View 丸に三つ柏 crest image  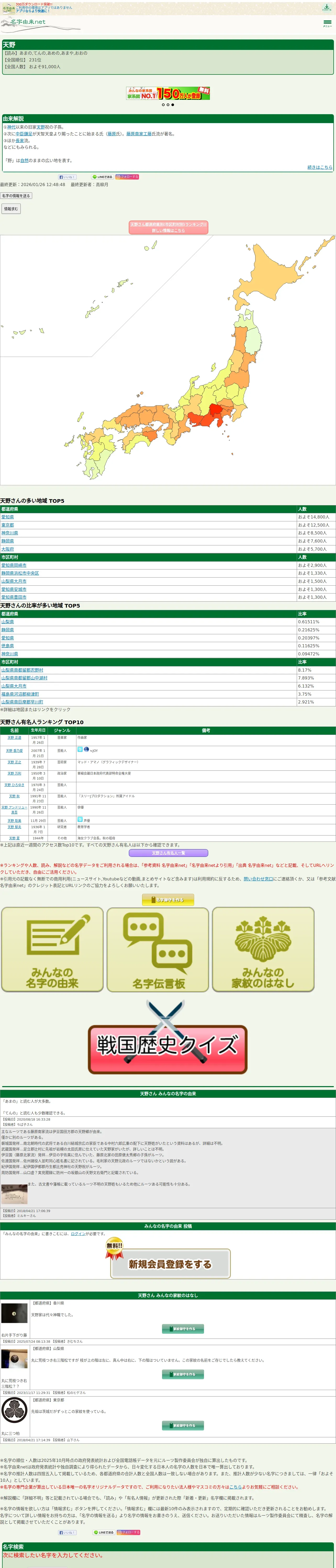click(14, 1409)
